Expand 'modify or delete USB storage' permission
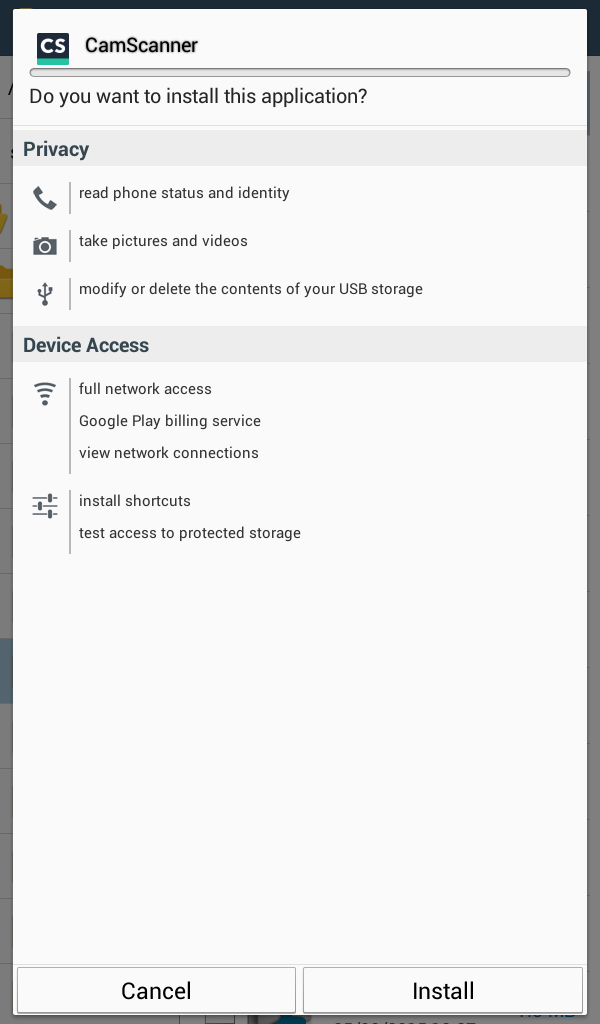The height and width of the screenshot is (1024, 600). coord(251,289)
